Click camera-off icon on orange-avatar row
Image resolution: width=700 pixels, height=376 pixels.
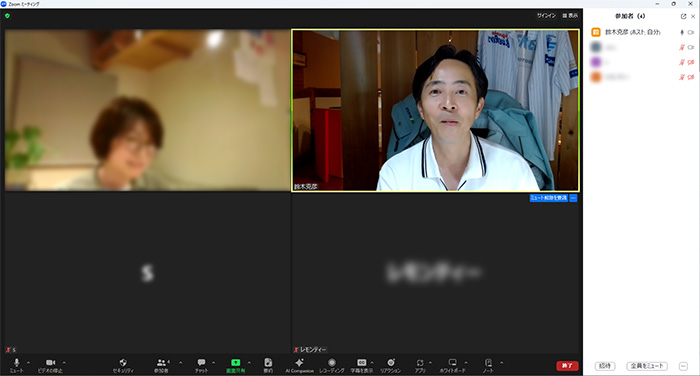coord(691,77)
